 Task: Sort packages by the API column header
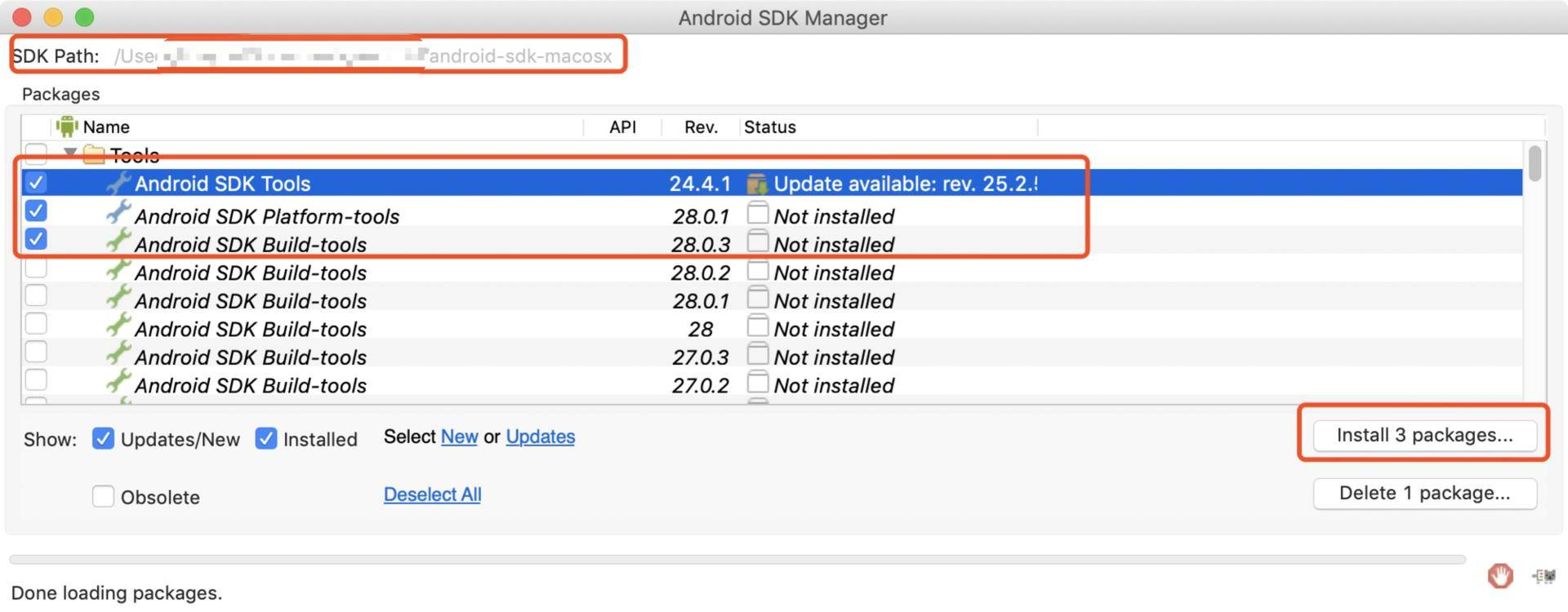coord(622,127)
